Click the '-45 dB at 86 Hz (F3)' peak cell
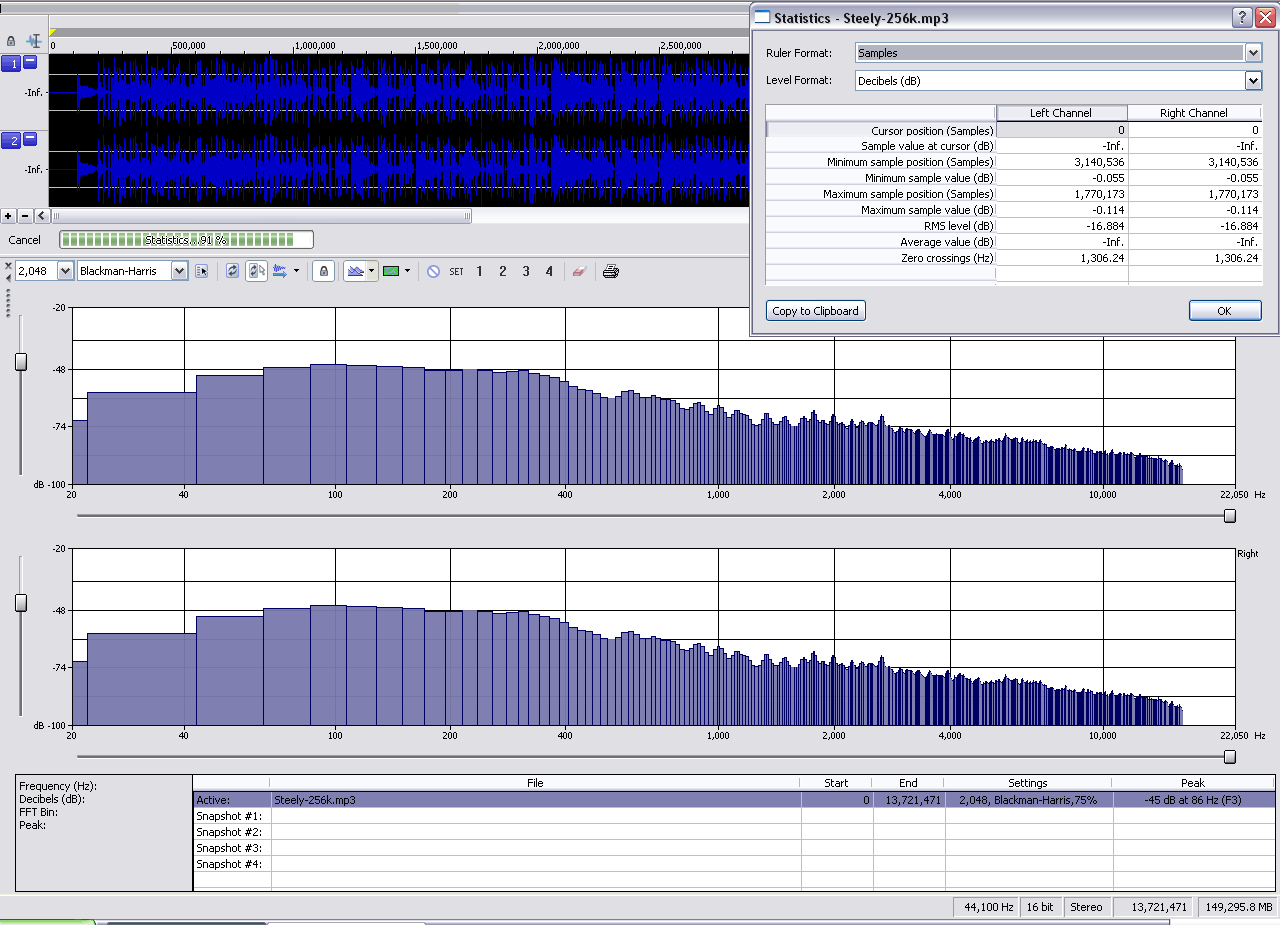The image size is (1280, 925). click(1193, 800)
